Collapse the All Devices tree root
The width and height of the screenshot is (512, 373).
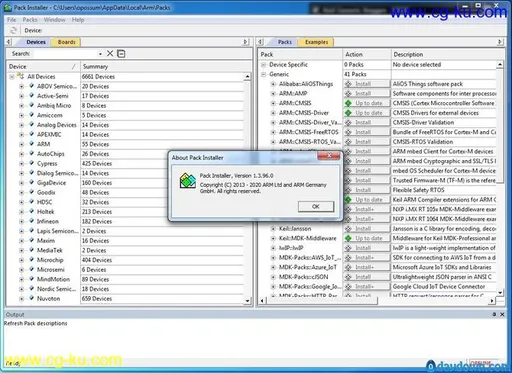[x=12, y=77]
